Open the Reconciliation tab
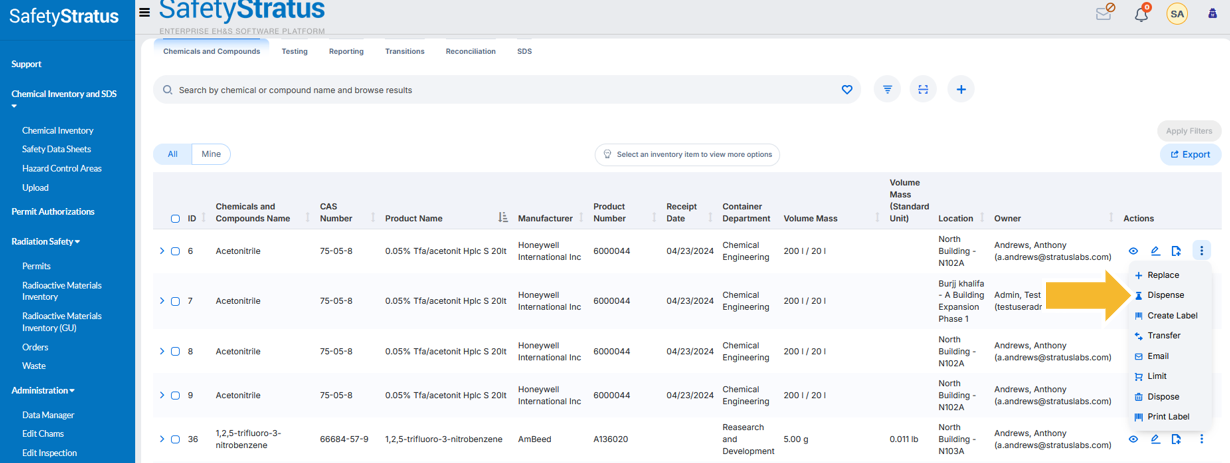The width and height of the screenshot is (1230, 463). pyautogui.click(x=471, y=51)
